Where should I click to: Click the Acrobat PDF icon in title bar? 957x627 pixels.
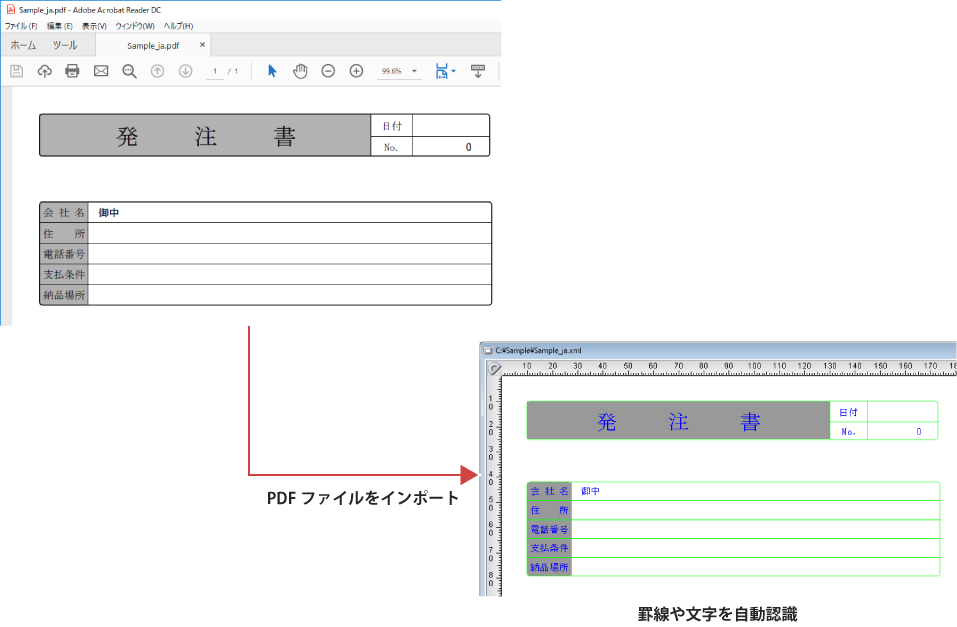coord(10,10)
